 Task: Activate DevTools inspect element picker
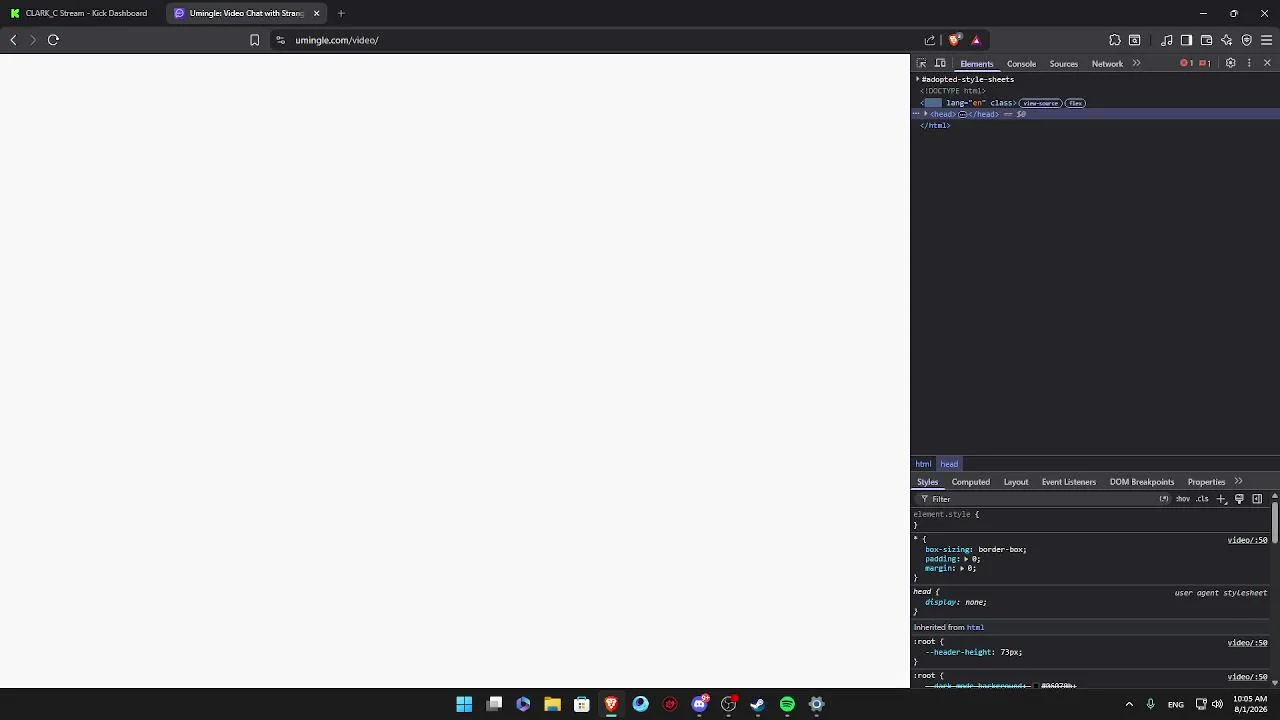921,63
